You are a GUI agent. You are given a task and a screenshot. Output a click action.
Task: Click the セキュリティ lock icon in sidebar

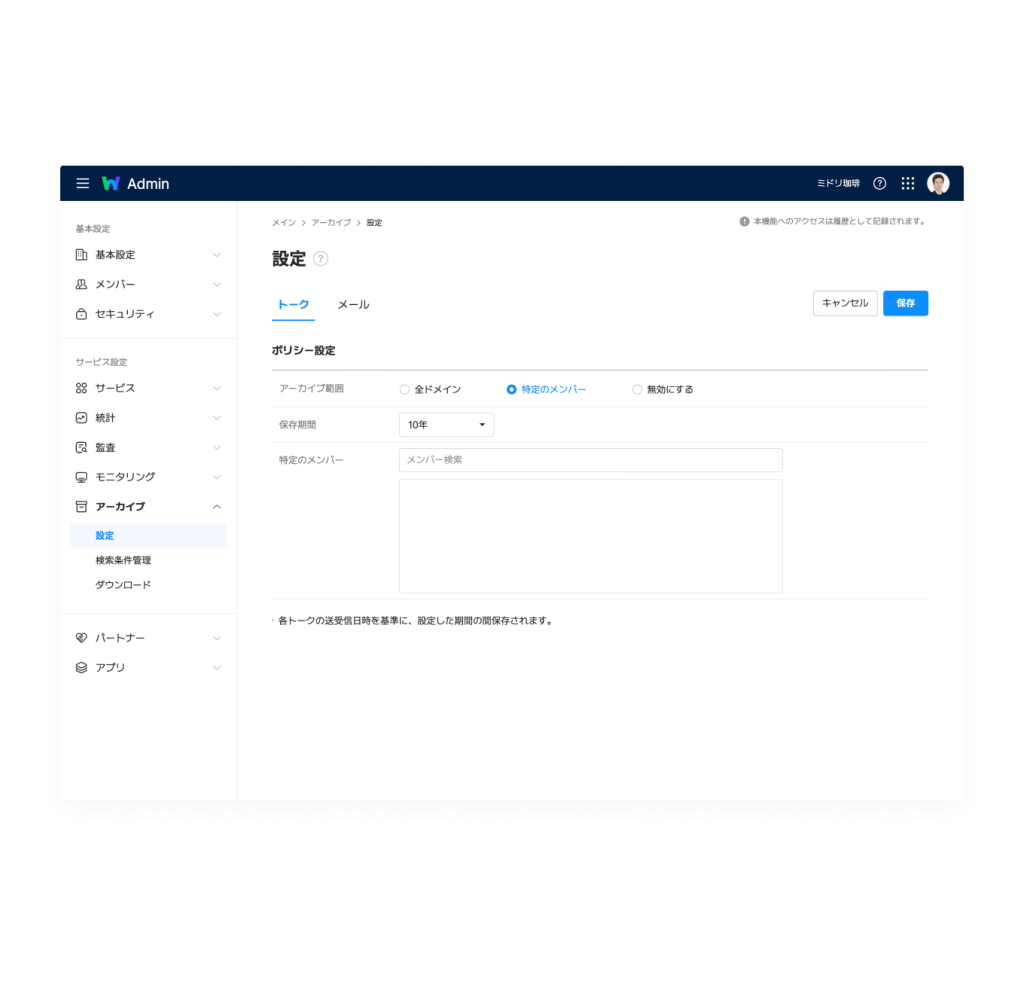tap(82, 314)
